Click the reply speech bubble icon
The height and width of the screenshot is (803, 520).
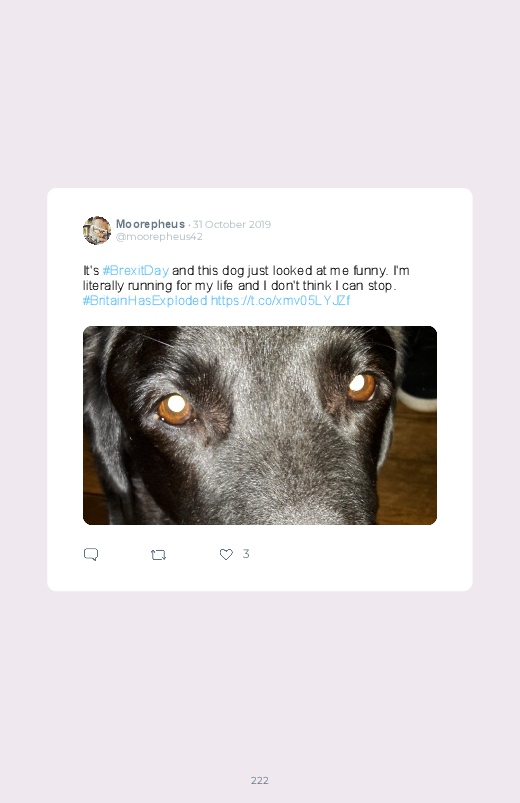click(x=91, y=554)
